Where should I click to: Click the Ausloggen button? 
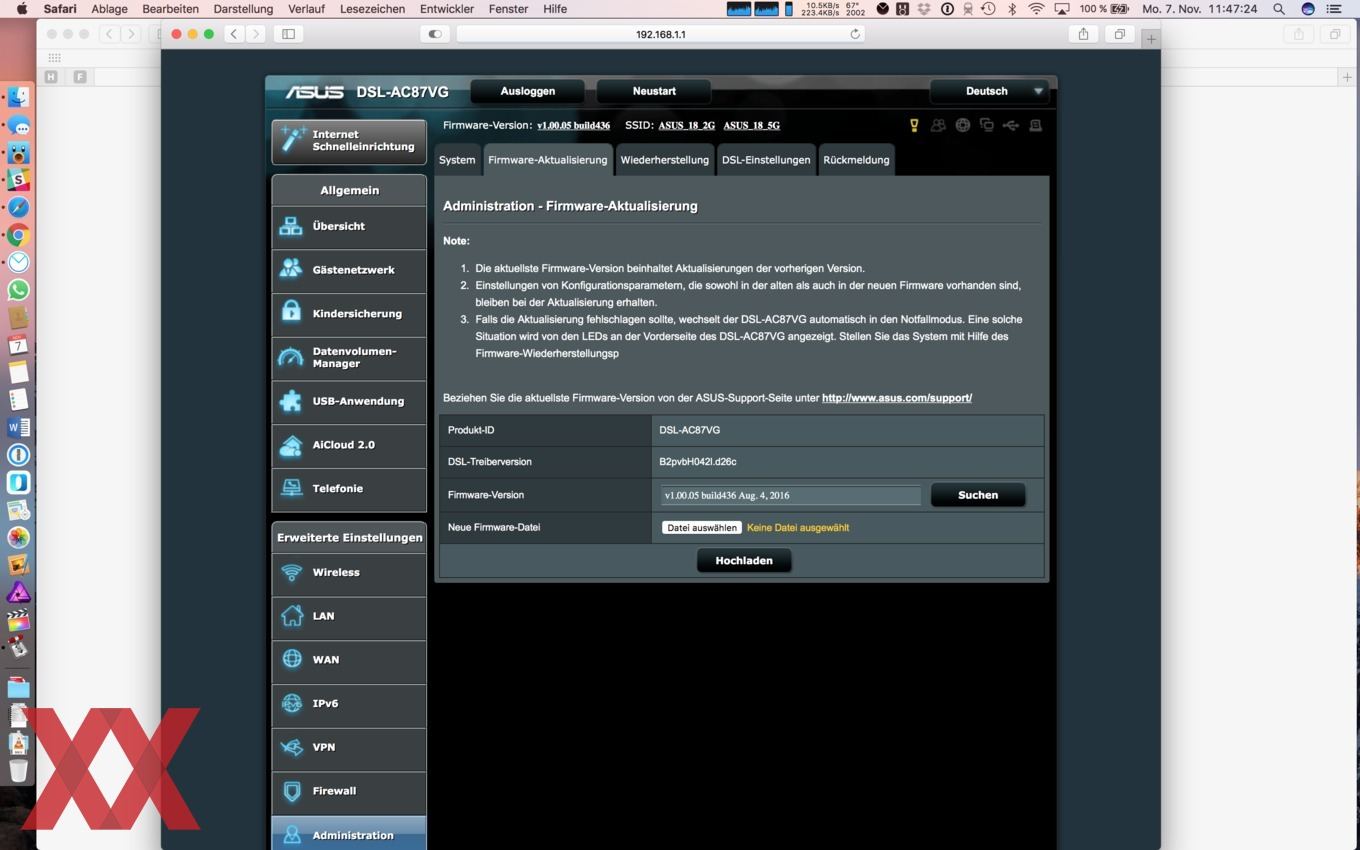click(528, 91)
